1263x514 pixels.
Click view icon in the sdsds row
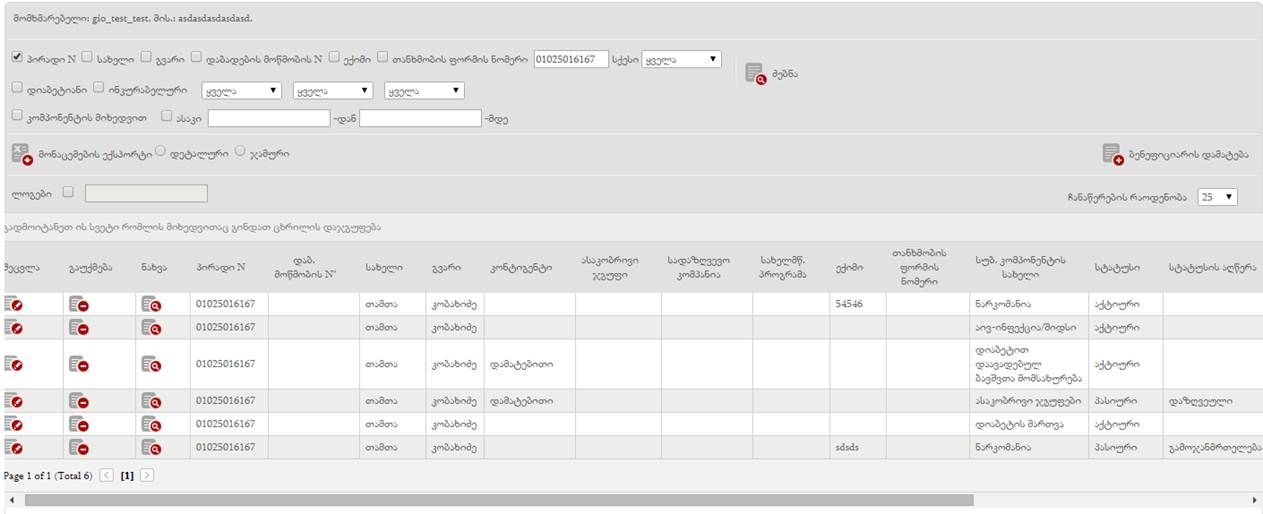151,448
